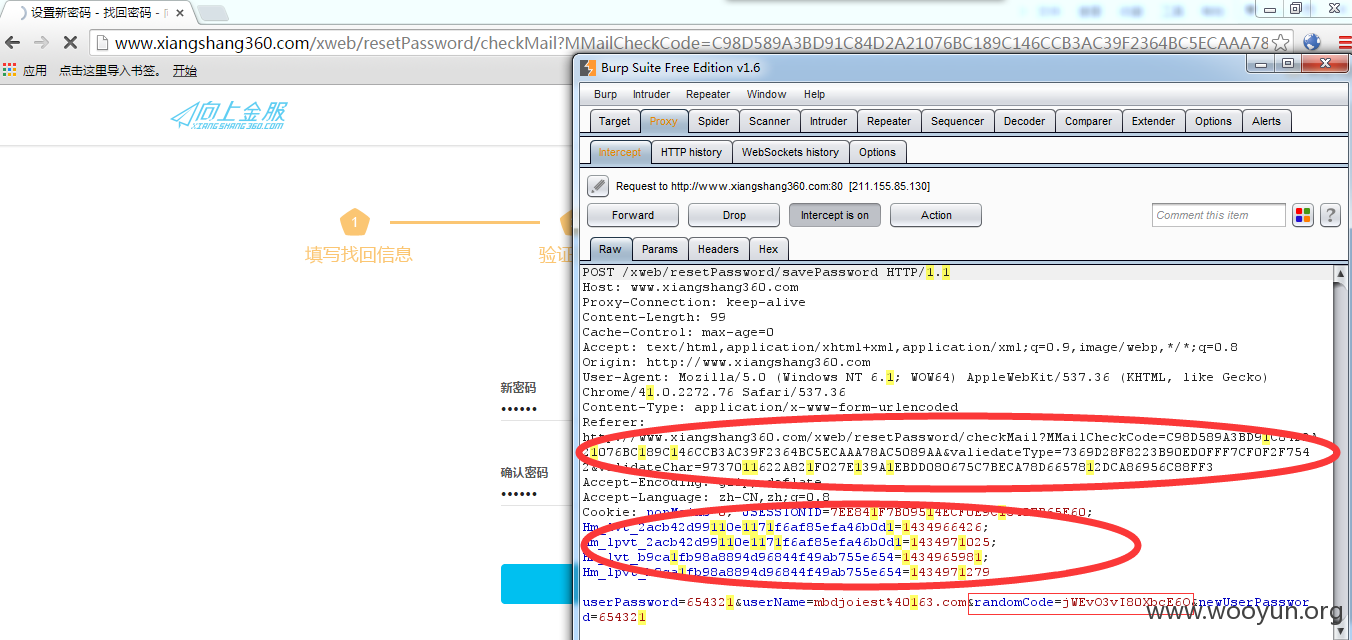Image resolution: width=1352 pixels, height=640 pixels.
Task: Click the help question-mark icon in Burp
Action: pos(1330,215)
